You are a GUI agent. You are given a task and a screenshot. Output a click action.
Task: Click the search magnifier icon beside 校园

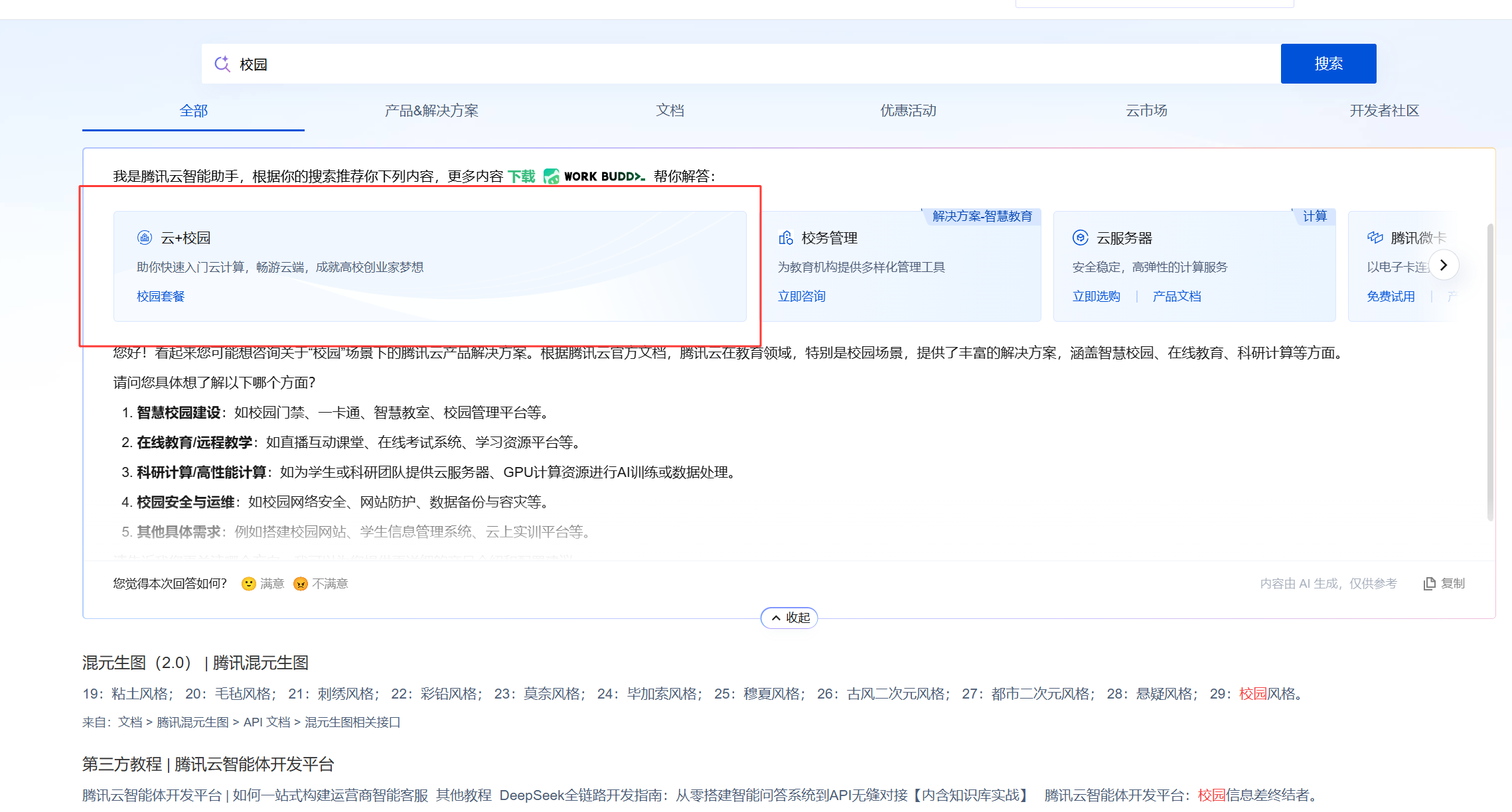[x=222, y=64]
